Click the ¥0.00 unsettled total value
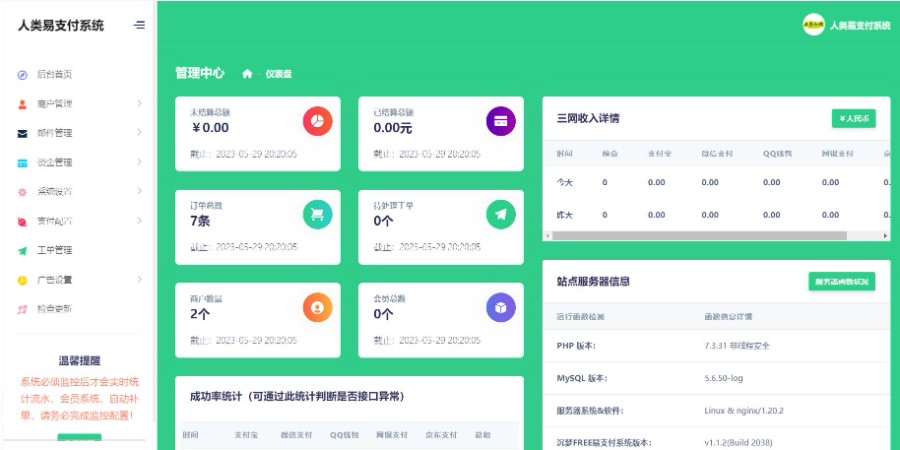 (x=210, y=127)
